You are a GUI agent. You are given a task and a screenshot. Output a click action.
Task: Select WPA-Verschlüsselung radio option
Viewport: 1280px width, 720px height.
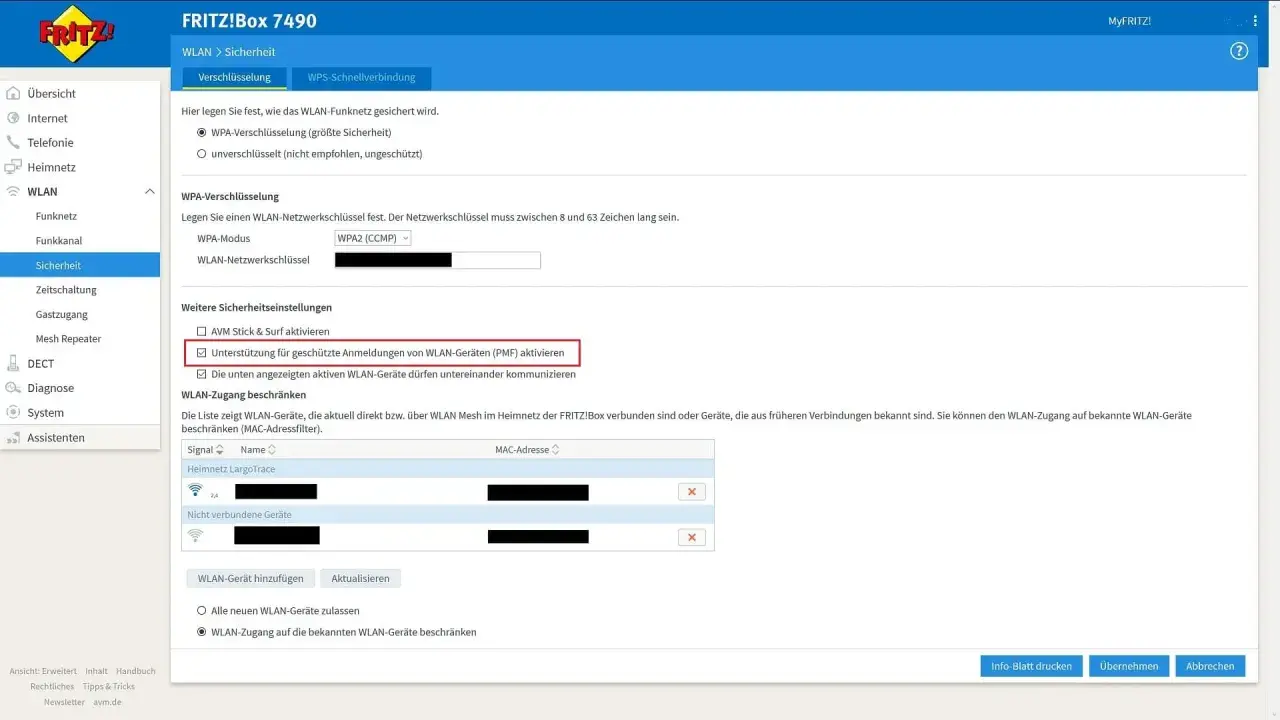click(x=202, y=132)
